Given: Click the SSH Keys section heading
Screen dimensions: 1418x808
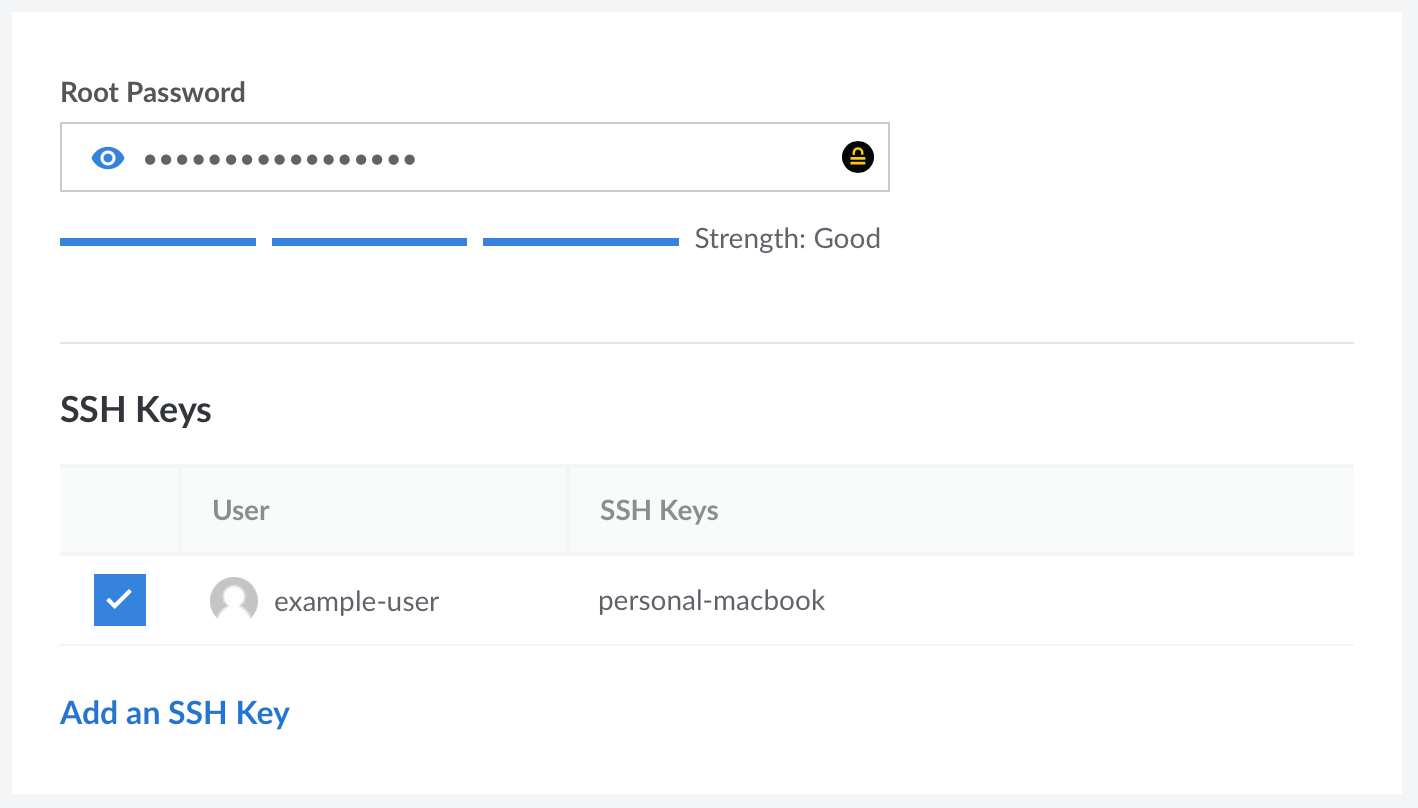Looking at the screenshot, I should pyautogui.click(x=135, y=409).
